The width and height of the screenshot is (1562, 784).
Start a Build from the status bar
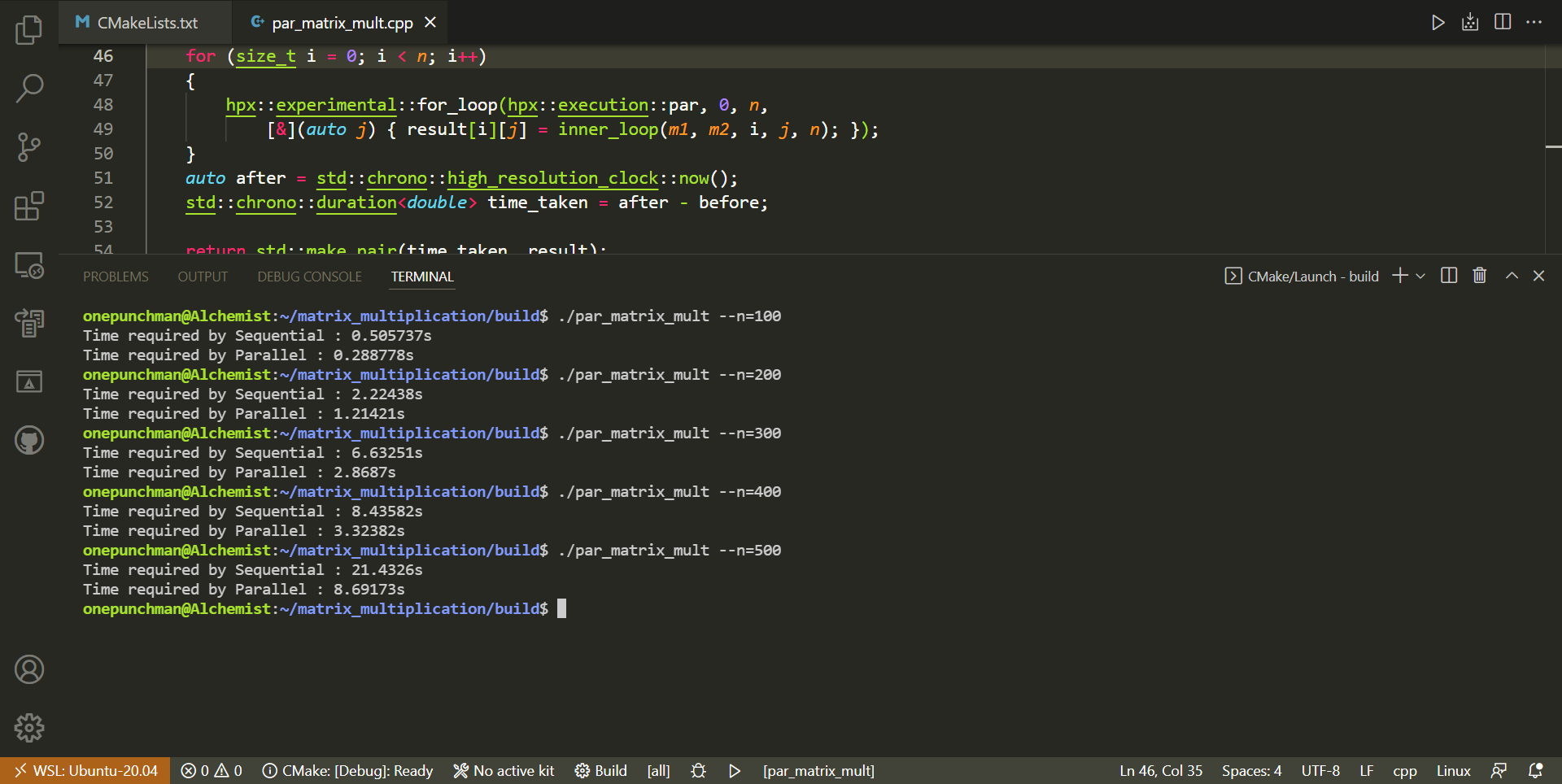pos(601,770)
